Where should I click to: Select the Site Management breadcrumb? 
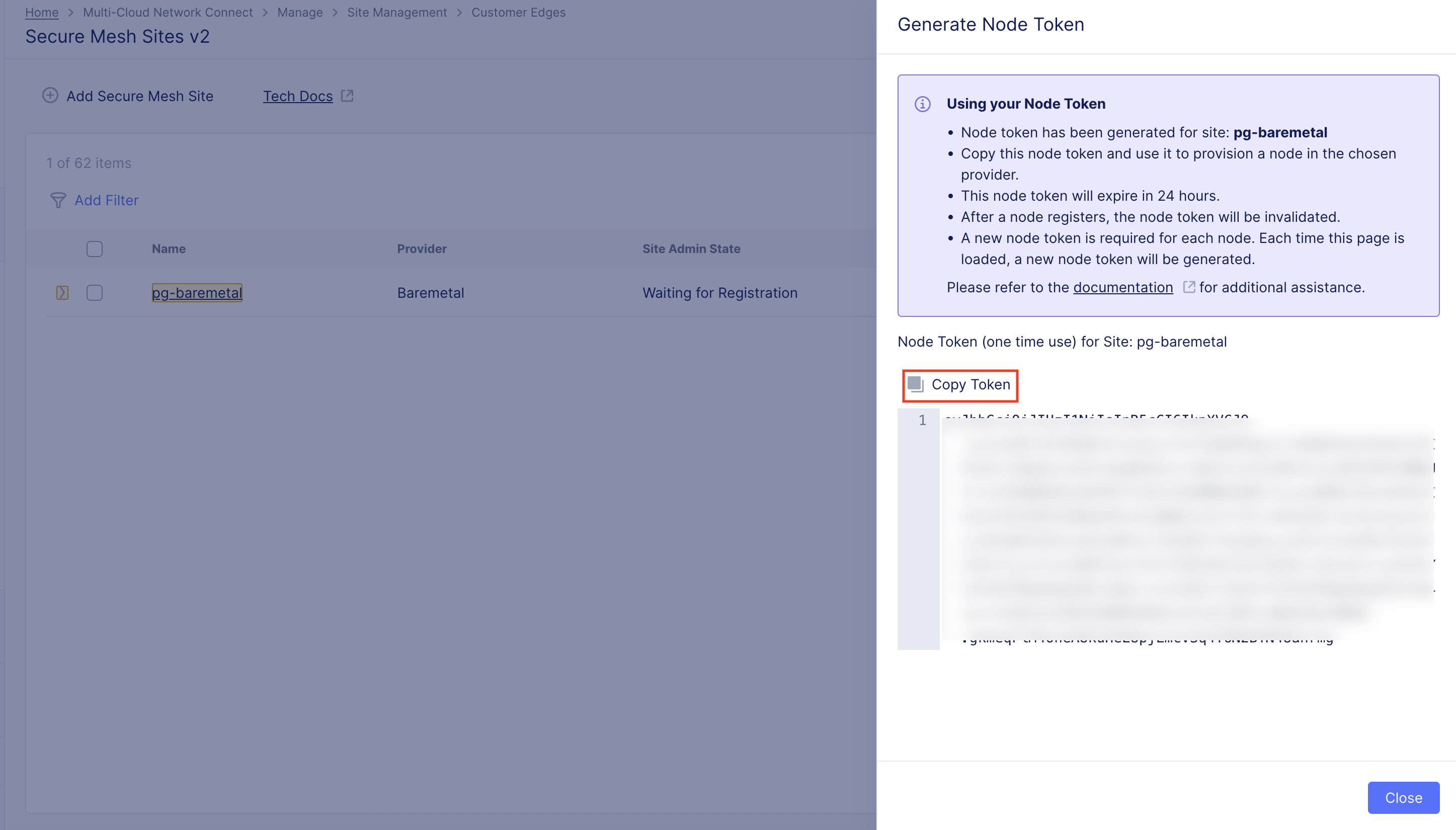(397, 13)
